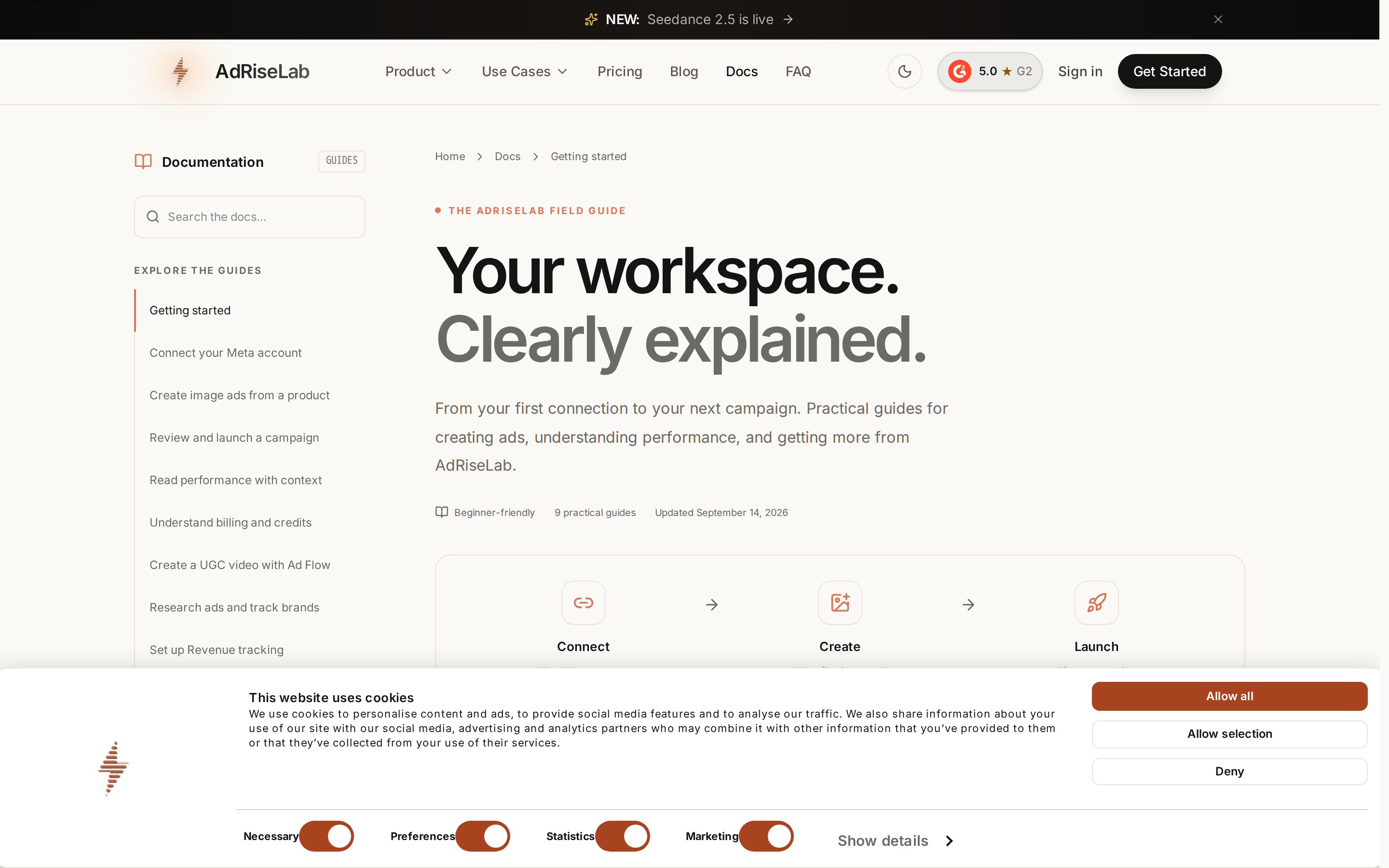Viewport: 1389px width, 868px height.
Task: Click the GUIDES badge
Action: coord(341,161)
